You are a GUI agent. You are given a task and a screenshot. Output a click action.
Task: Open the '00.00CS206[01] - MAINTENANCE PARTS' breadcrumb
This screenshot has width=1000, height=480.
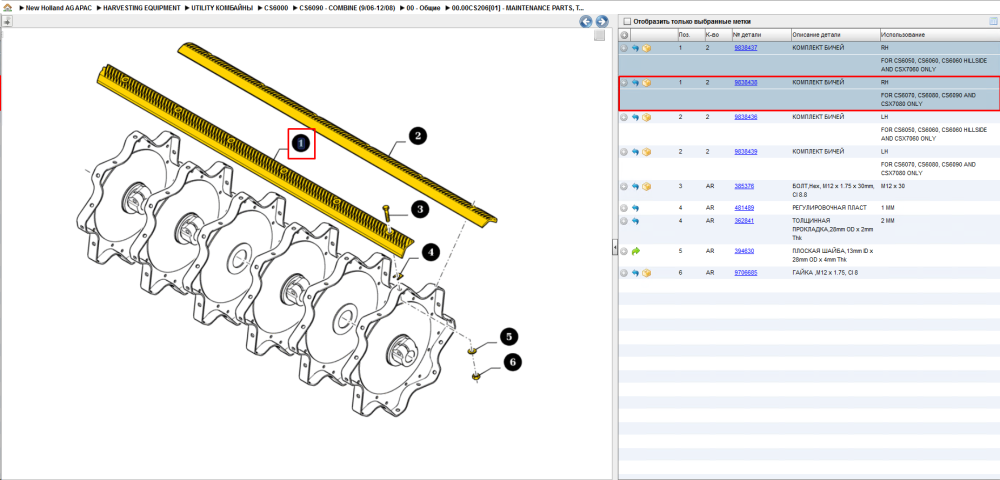(517, 8)
